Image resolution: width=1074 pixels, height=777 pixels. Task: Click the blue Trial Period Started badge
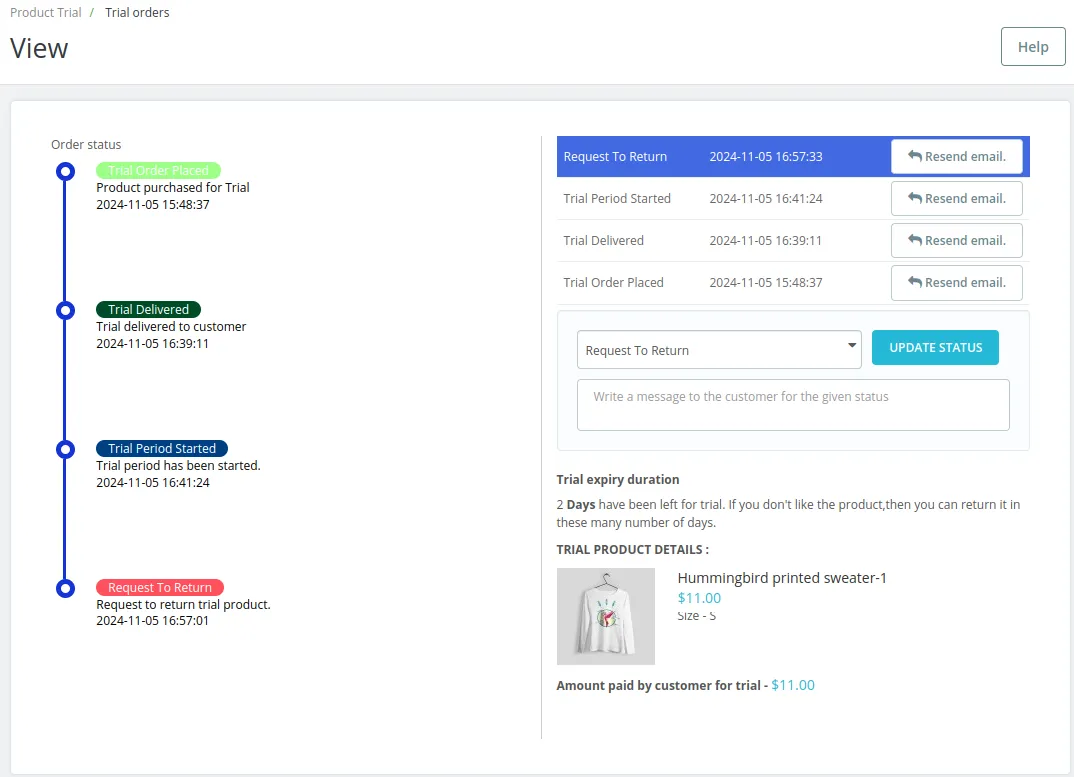[x=162, y=448]
